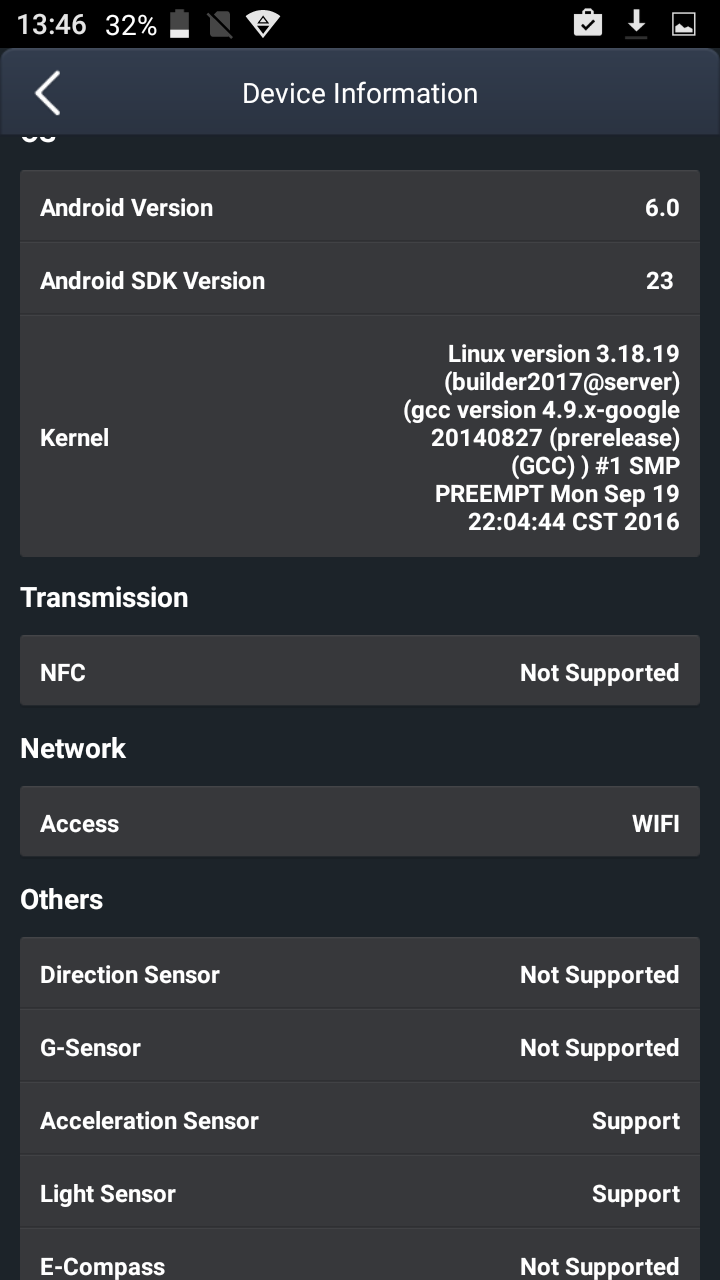Tap the Device Information title

pyautogui.click(x=360, y=94)
